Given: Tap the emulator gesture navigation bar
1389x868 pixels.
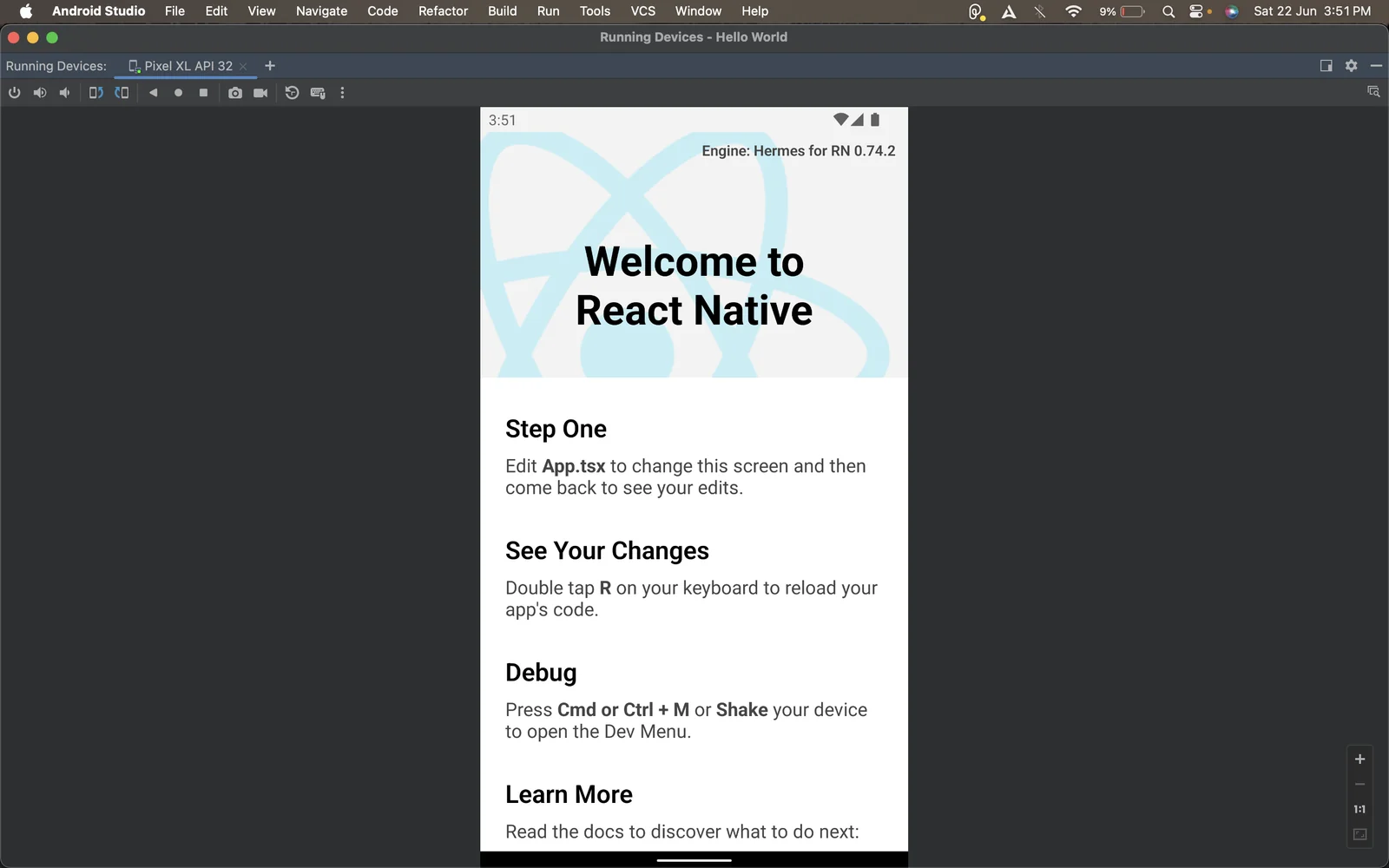Looking at the screenshot, I should (694, 860).
